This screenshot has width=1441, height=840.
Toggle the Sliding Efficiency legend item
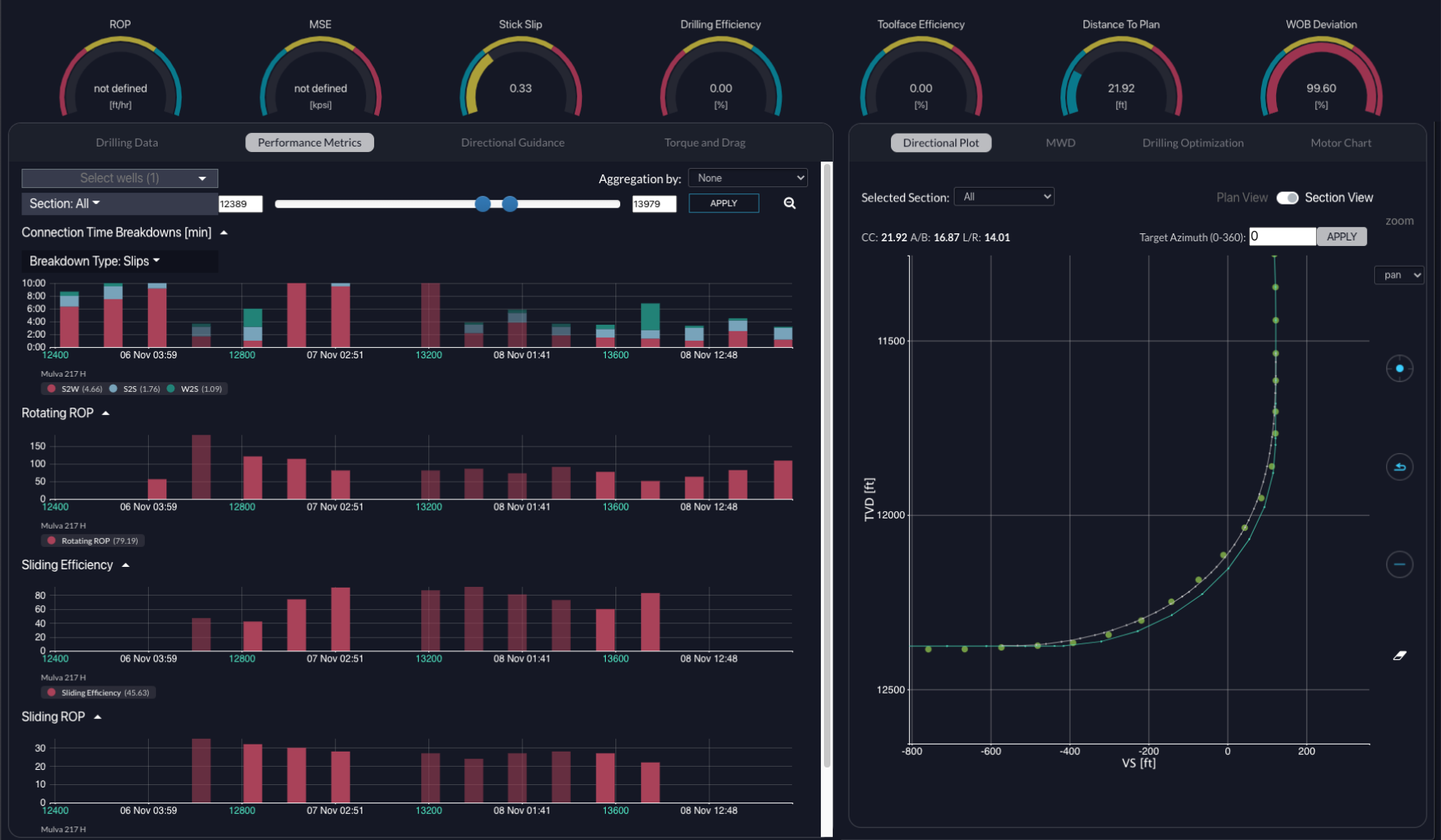[x=98, y=693]
